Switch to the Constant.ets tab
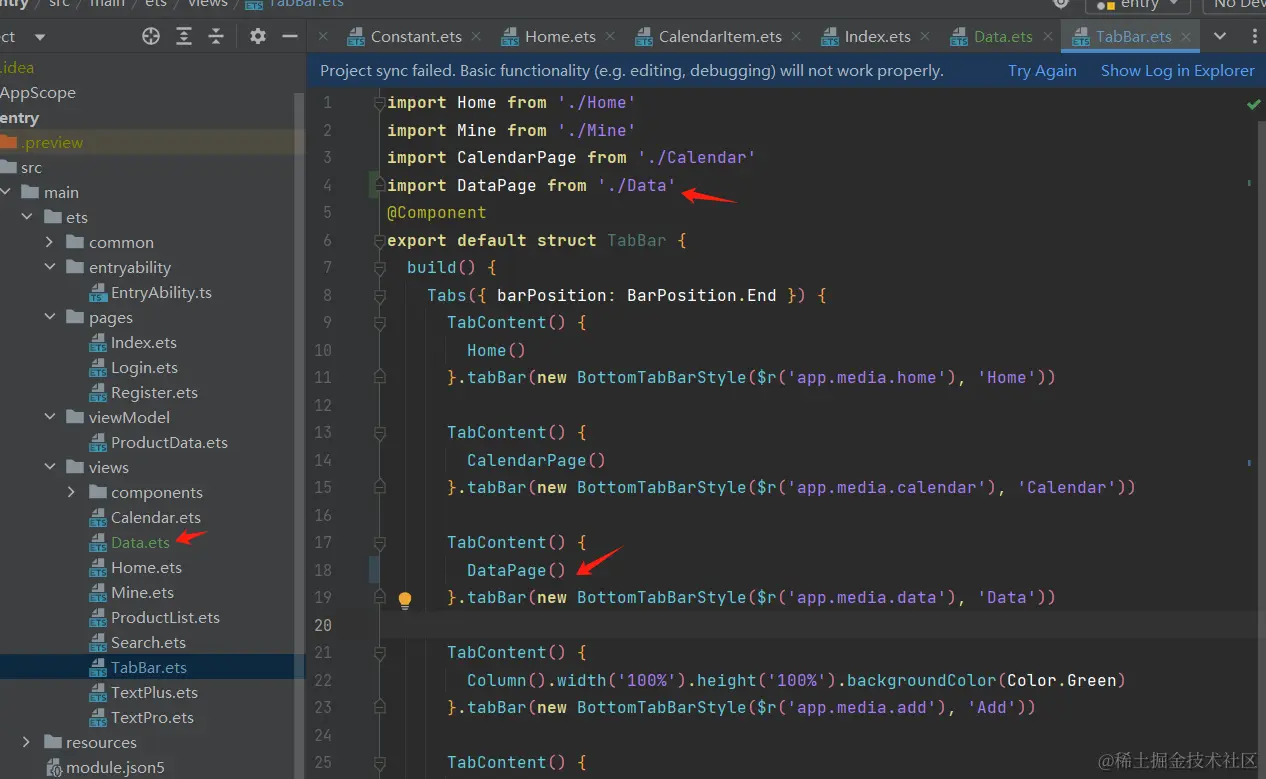1266x779 pixels. [x=416, y=36]
